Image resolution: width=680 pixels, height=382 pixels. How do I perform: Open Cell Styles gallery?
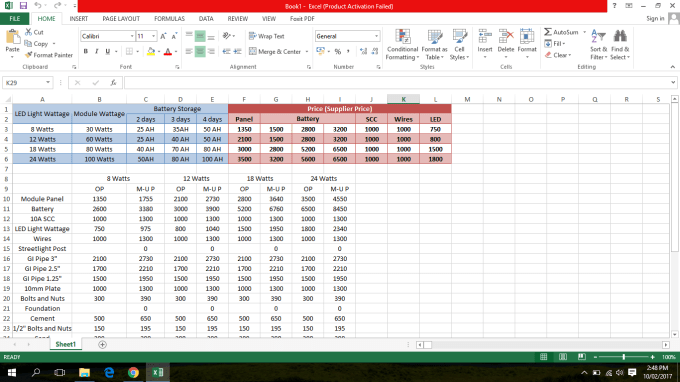[x=459, y=45]
